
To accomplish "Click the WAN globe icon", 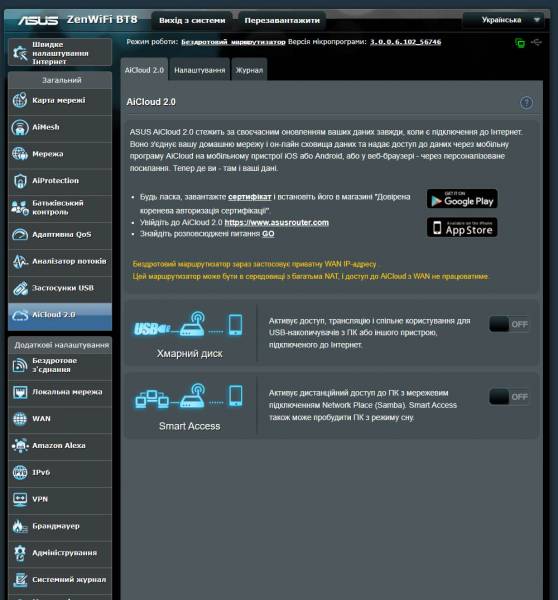I will point(20,419).
